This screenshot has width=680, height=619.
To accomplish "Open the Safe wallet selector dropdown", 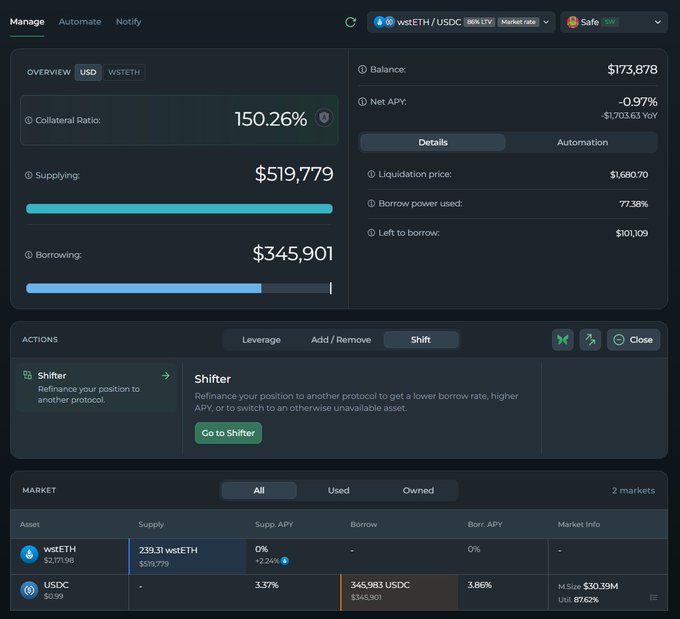I will click(x=614, y=22).
